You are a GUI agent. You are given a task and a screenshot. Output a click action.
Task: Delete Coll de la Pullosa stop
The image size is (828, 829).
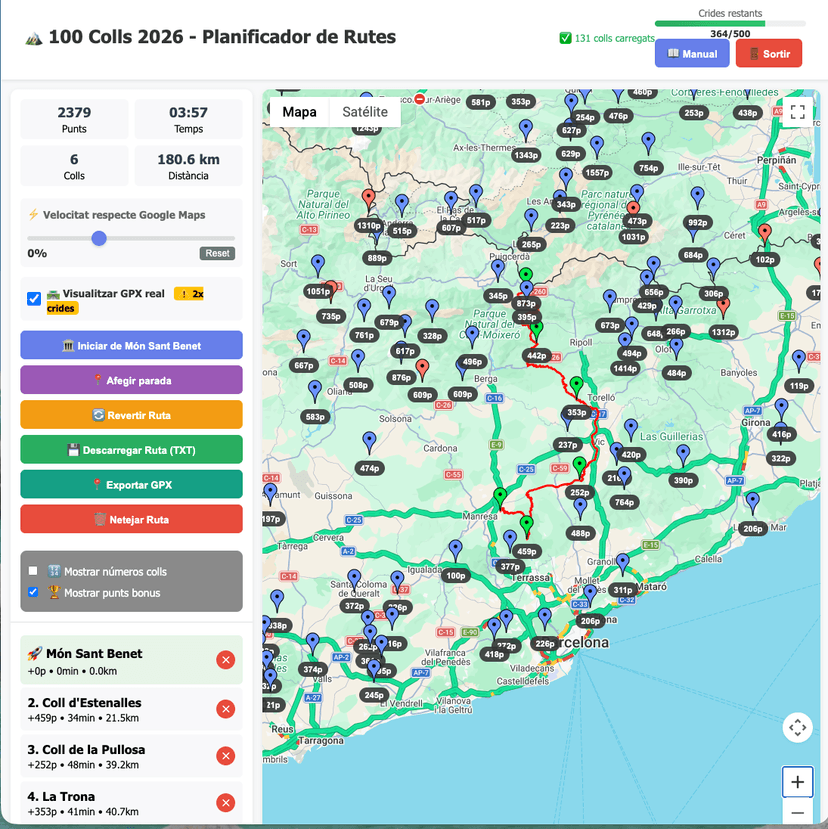click(x=225, y=756)
